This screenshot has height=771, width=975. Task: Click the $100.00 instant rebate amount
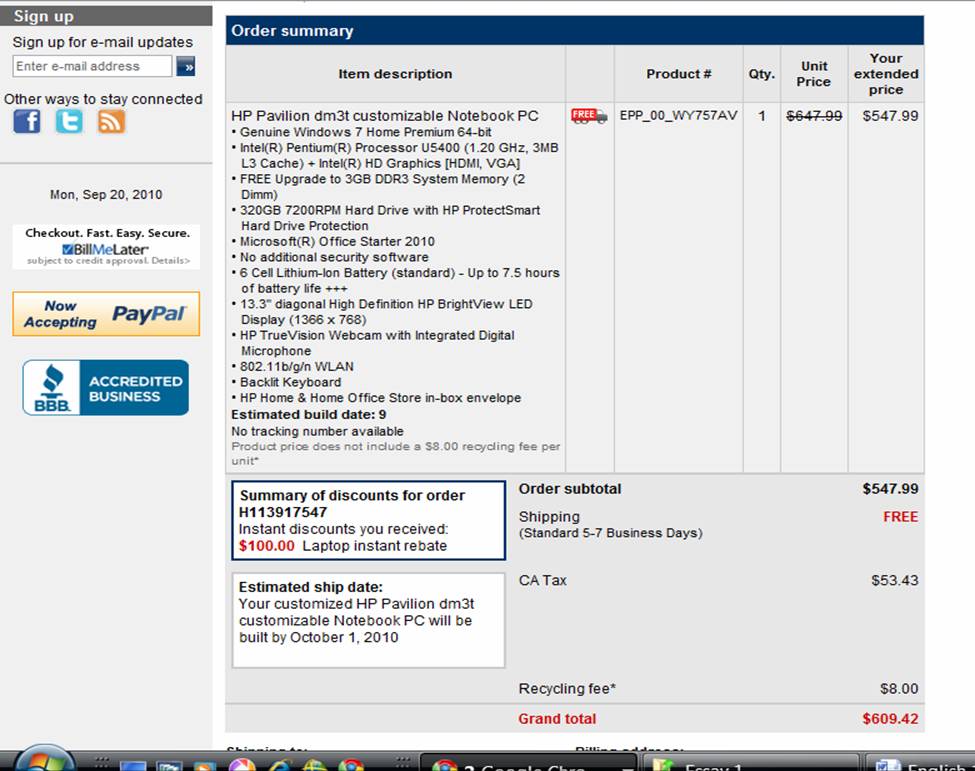pyautogui.click(x=267, y=546)
